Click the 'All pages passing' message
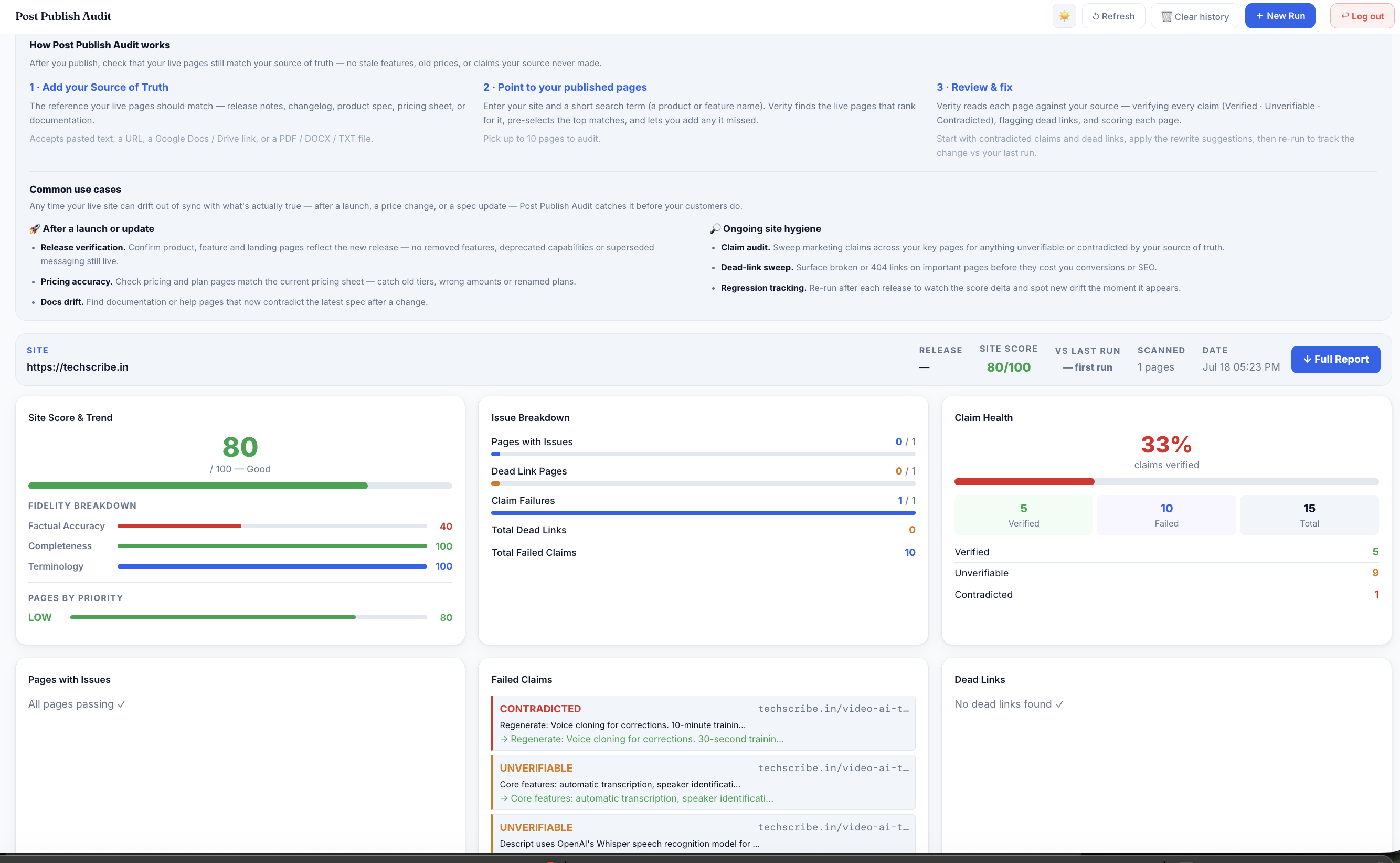The height and width of the screenshot is (863, 1400). coord(77,704)
